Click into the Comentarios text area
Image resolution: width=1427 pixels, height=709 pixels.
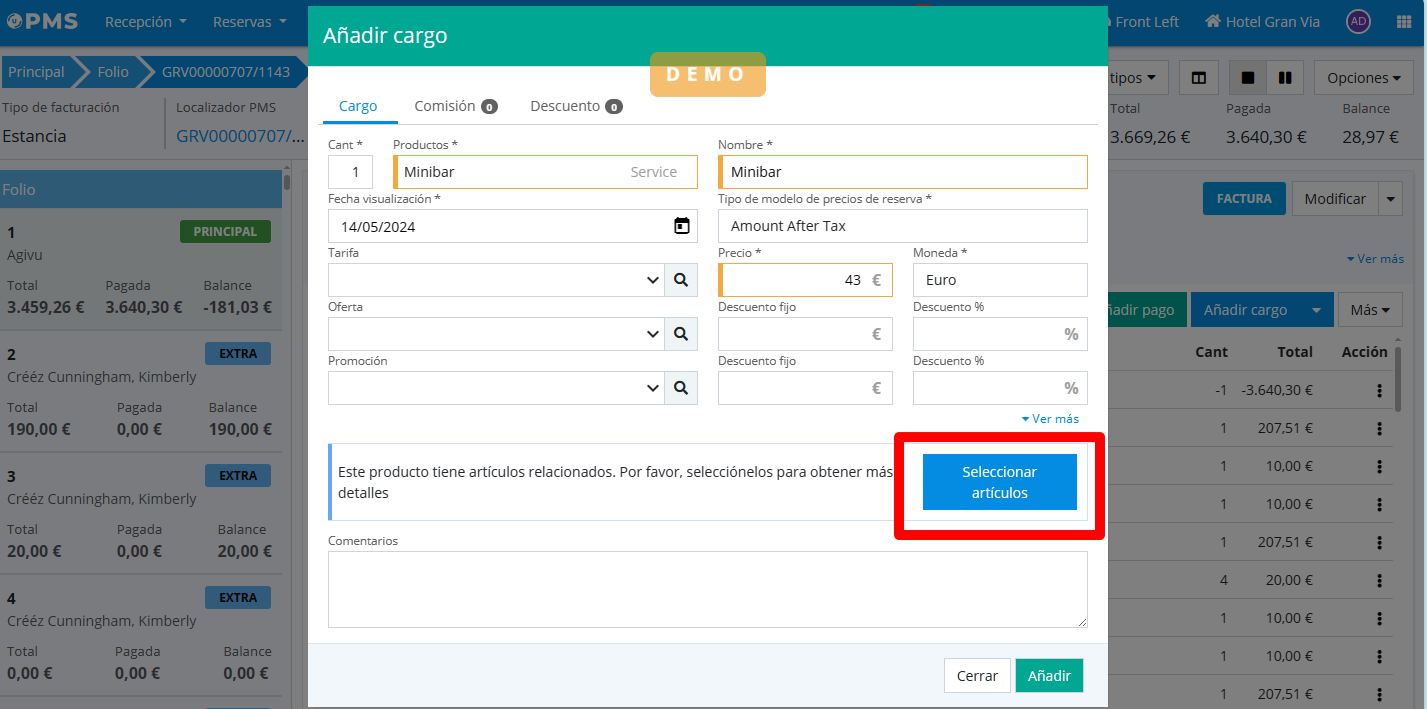pyautogui.click(x=707, y=589)
